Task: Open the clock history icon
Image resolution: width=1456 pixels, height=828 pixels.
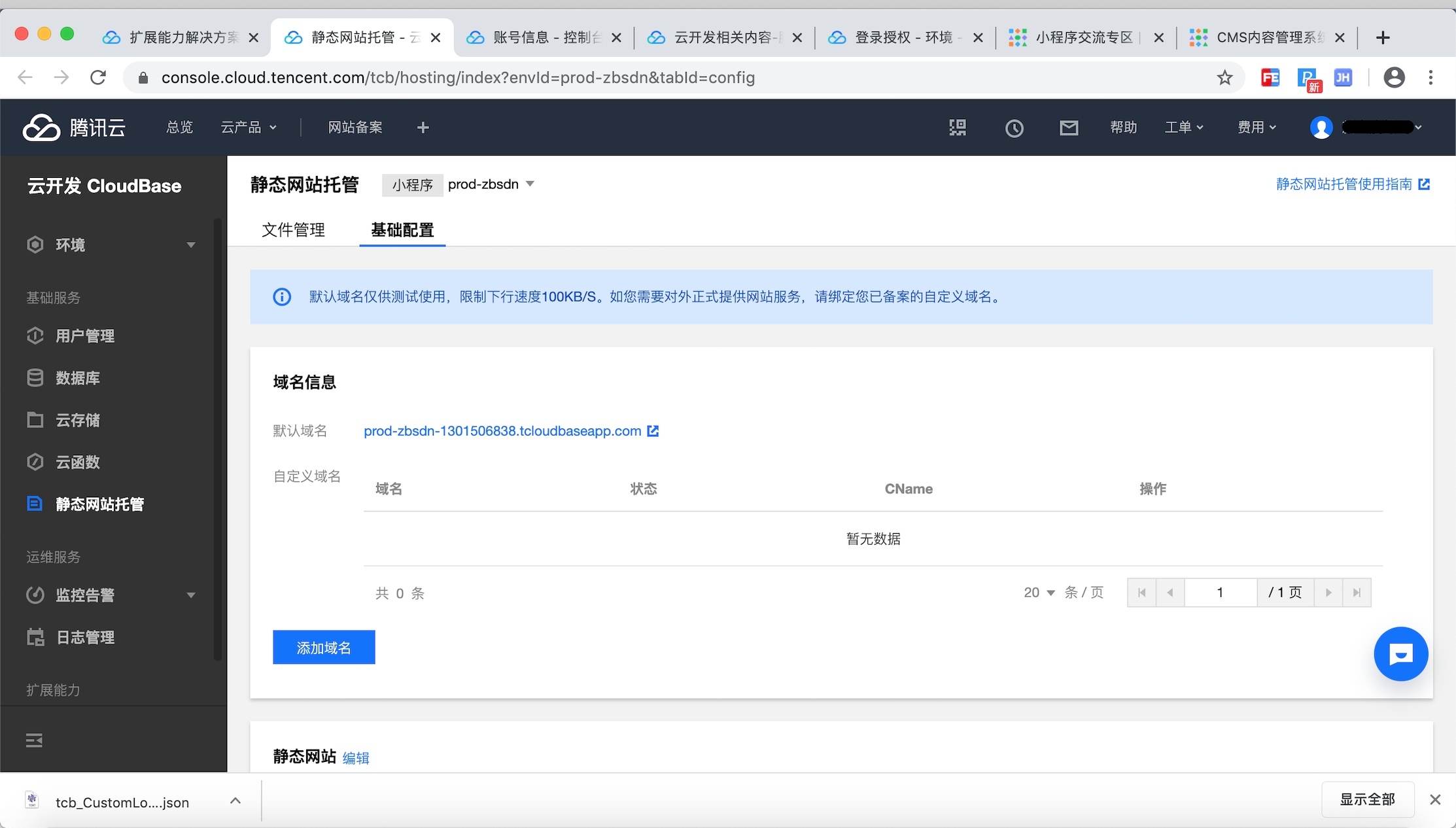Action: click(1014, 128)
